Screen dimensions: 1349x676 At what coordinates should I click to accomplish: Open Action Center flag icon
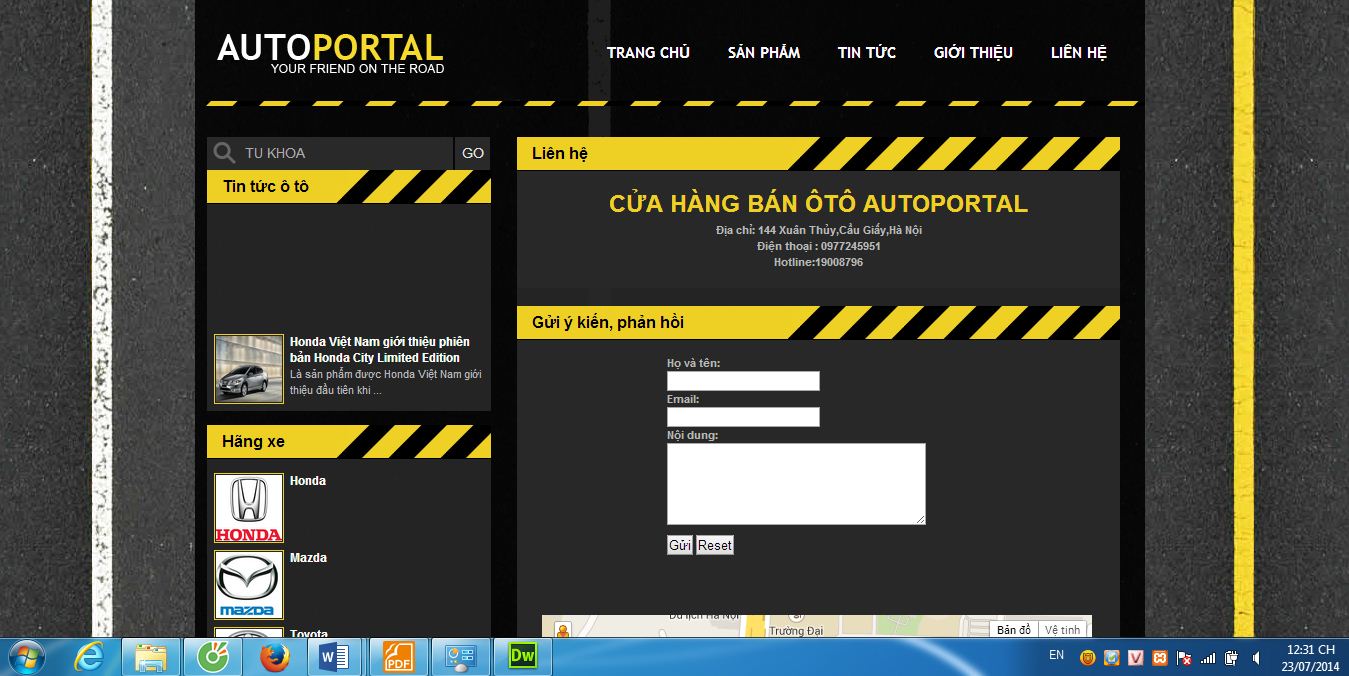click(x=1184, y=658)
